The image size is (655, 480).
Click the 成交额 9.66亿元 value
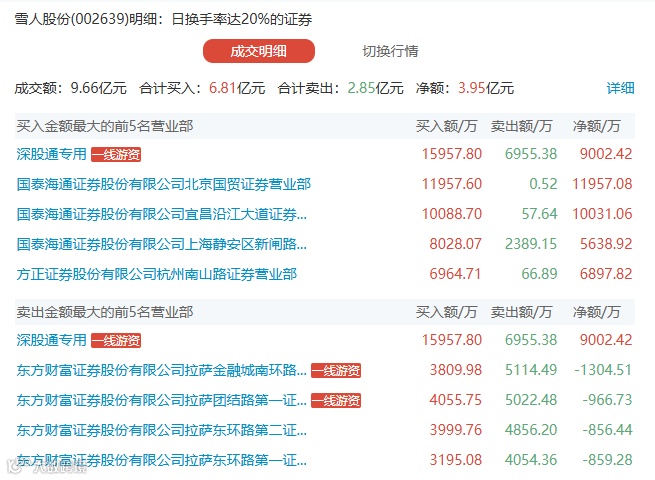coord(99,88)
